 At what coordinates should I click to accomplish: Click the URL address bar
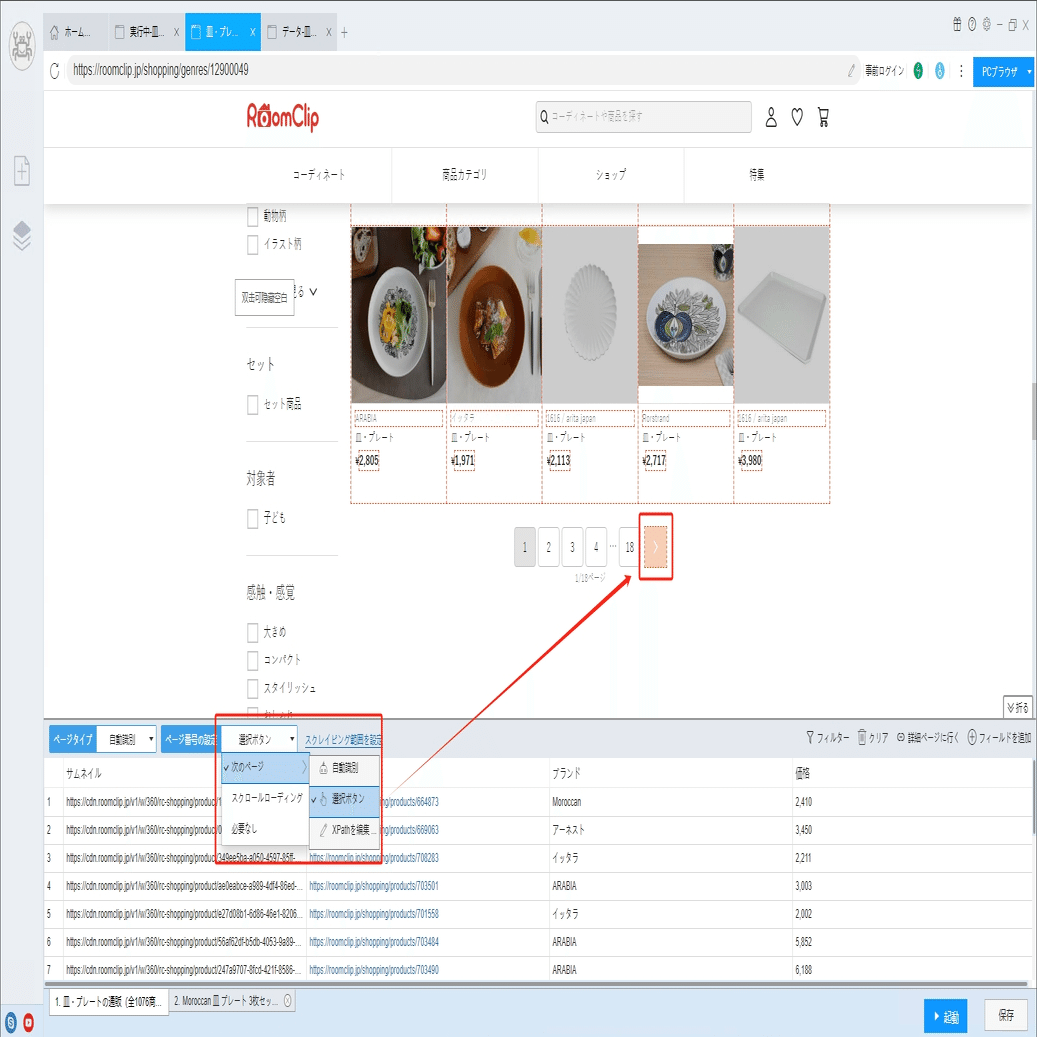456,70
